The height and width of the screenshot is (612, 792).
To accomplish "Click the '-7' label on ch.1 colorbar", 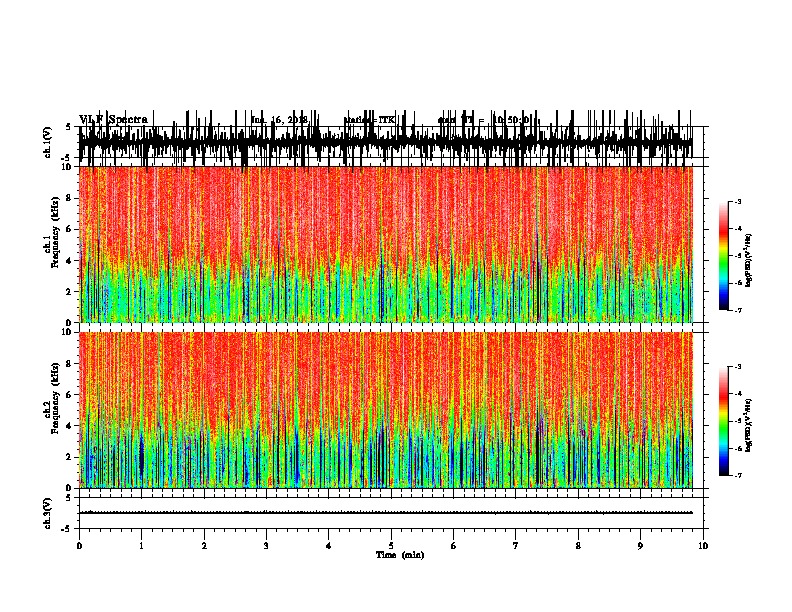I will 737,310.
